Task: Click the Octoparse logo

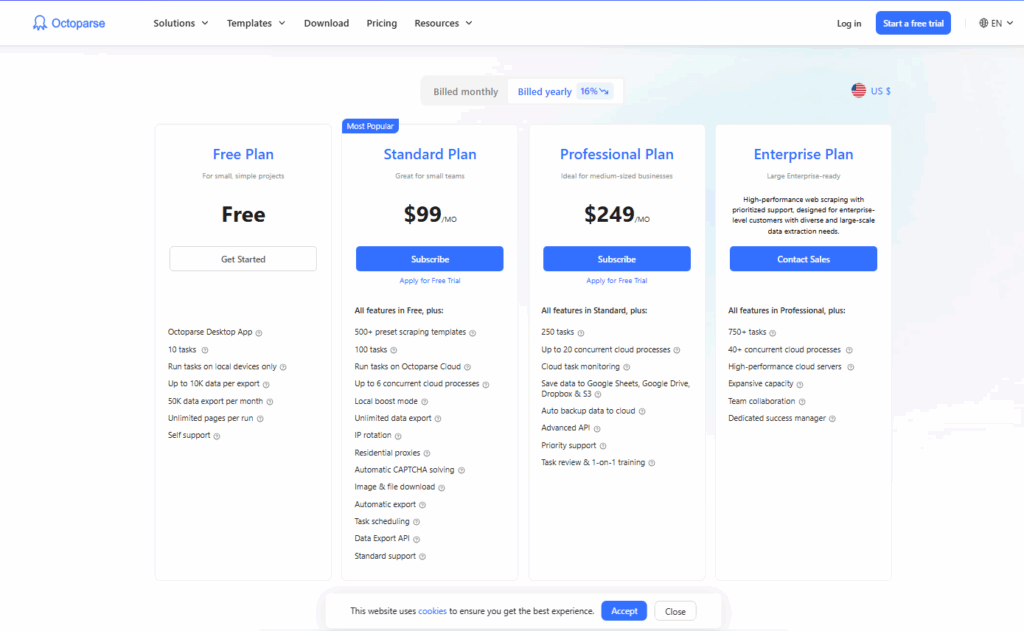Action: pos(69,23)
